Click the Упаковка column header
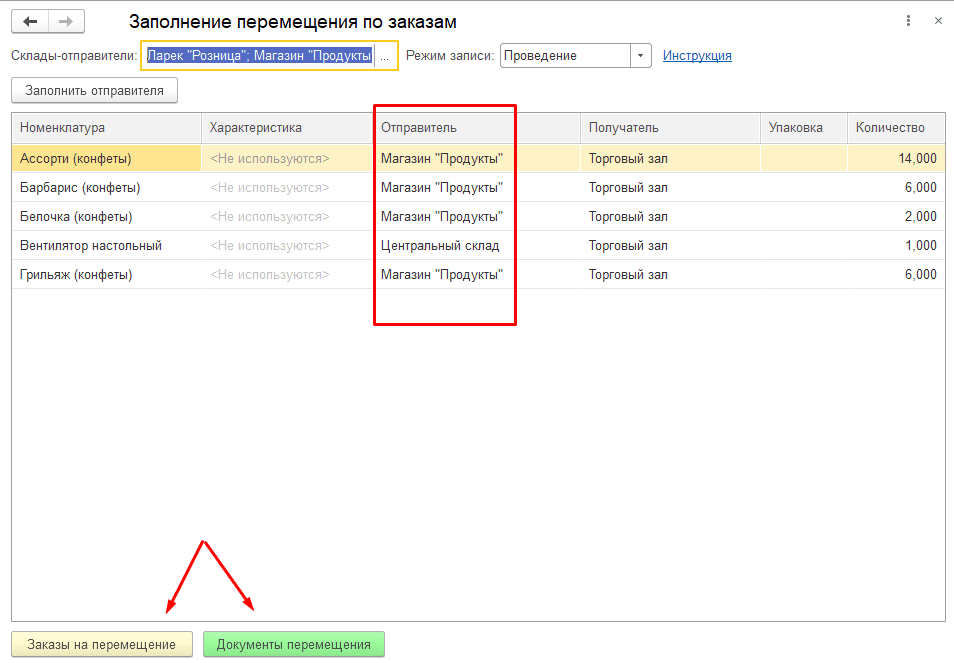954x663 pixels. point(804,128)
